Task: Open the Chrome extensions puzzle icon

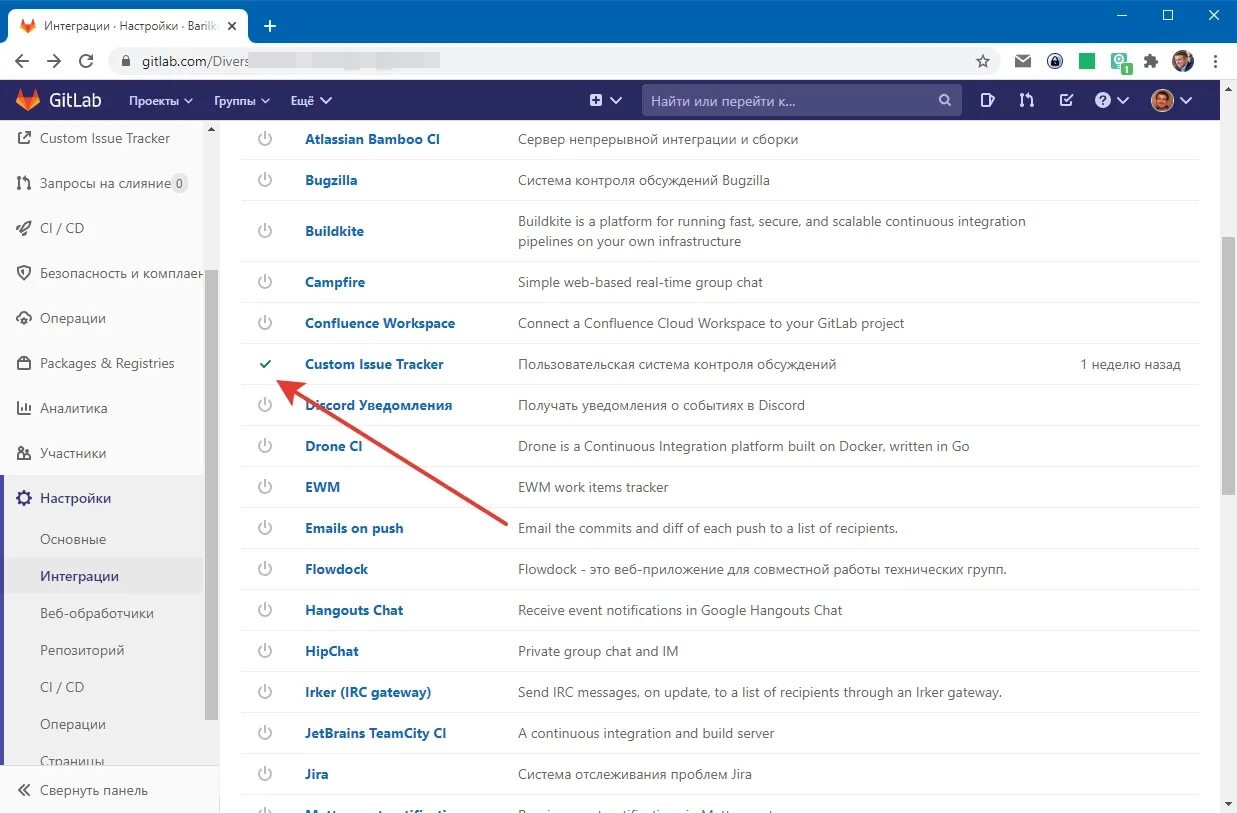Action: click(x=1151, y=61)
